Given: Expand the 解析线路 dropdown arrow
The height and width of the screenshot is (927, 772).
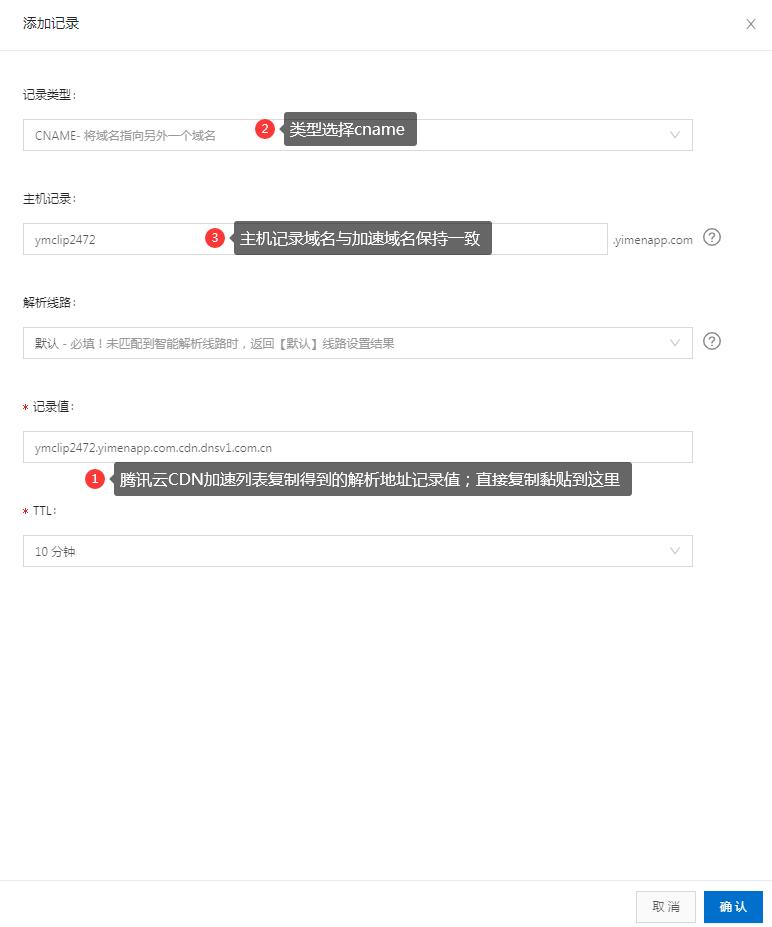Looking at the screenshot, I should 674,343.
